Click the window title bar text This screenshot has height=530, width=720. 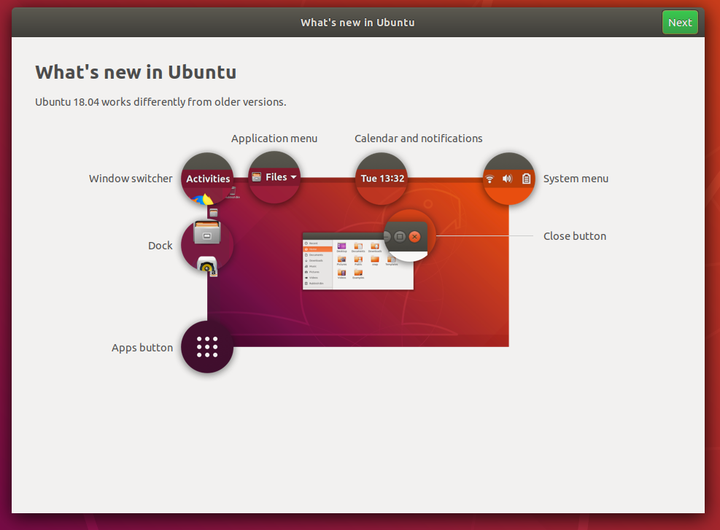tap(358, 23)
